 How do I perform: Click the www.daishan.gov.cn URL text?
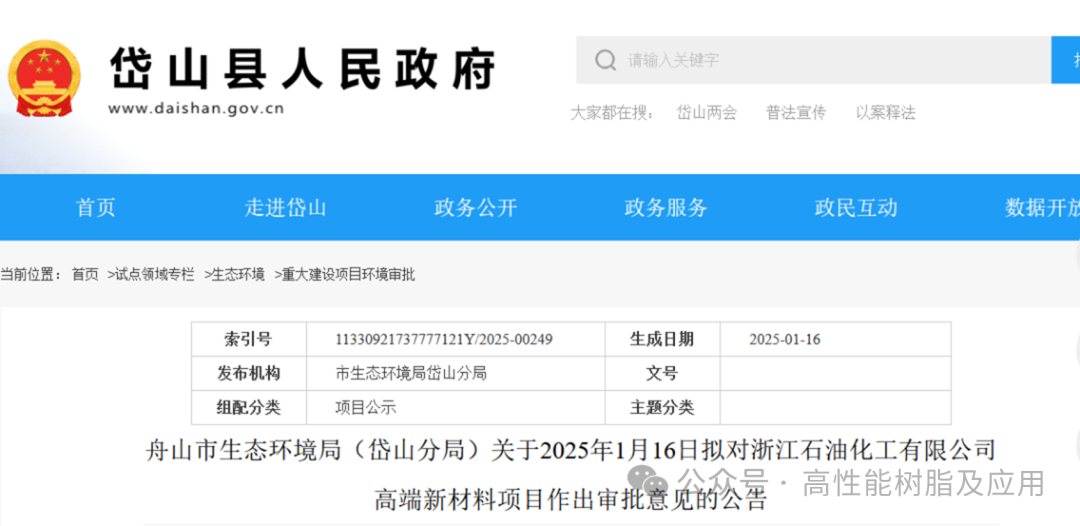[x=196, y=108]
